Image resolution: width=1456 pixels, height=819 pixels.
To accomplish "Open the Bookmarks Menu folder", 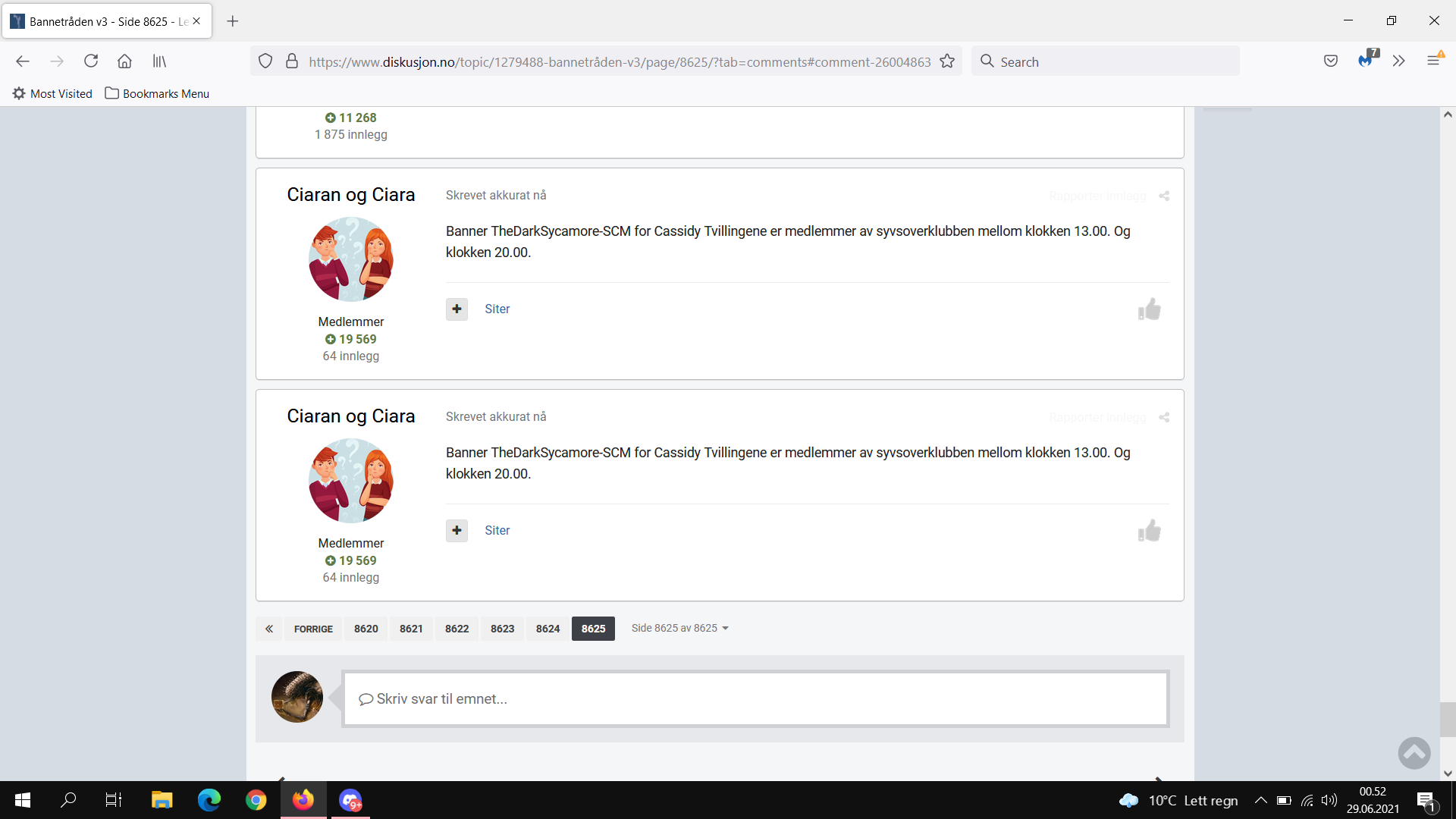I will [x=157, y=93].
